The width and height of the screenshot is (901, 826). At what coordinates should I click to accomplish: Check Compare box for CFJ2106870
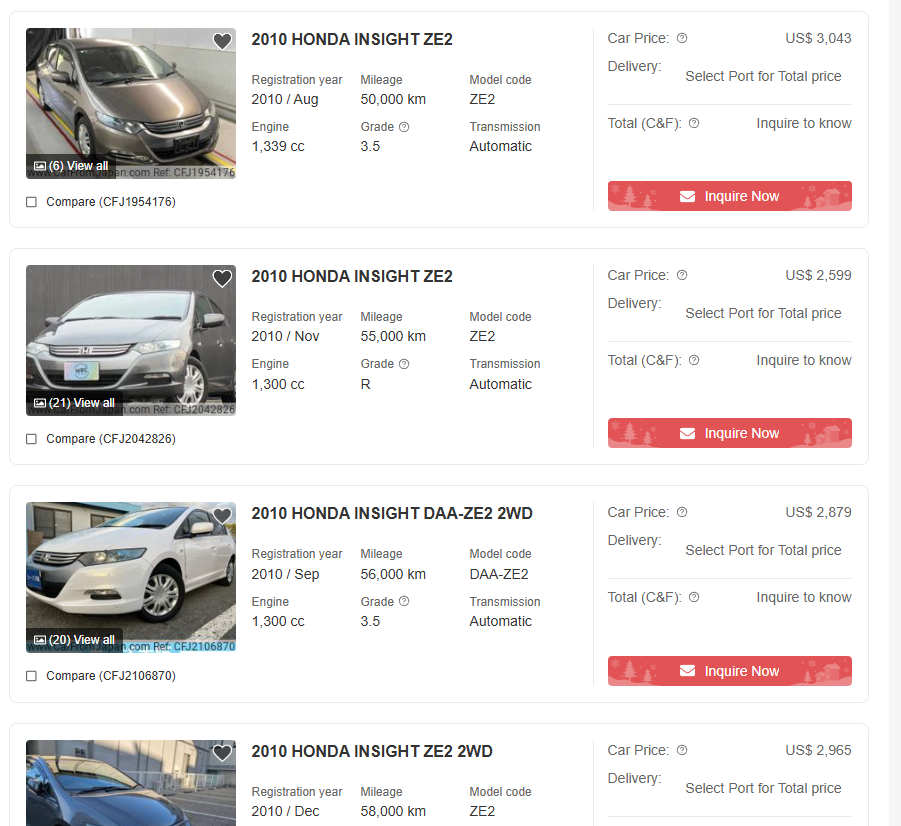coord(32,676)
